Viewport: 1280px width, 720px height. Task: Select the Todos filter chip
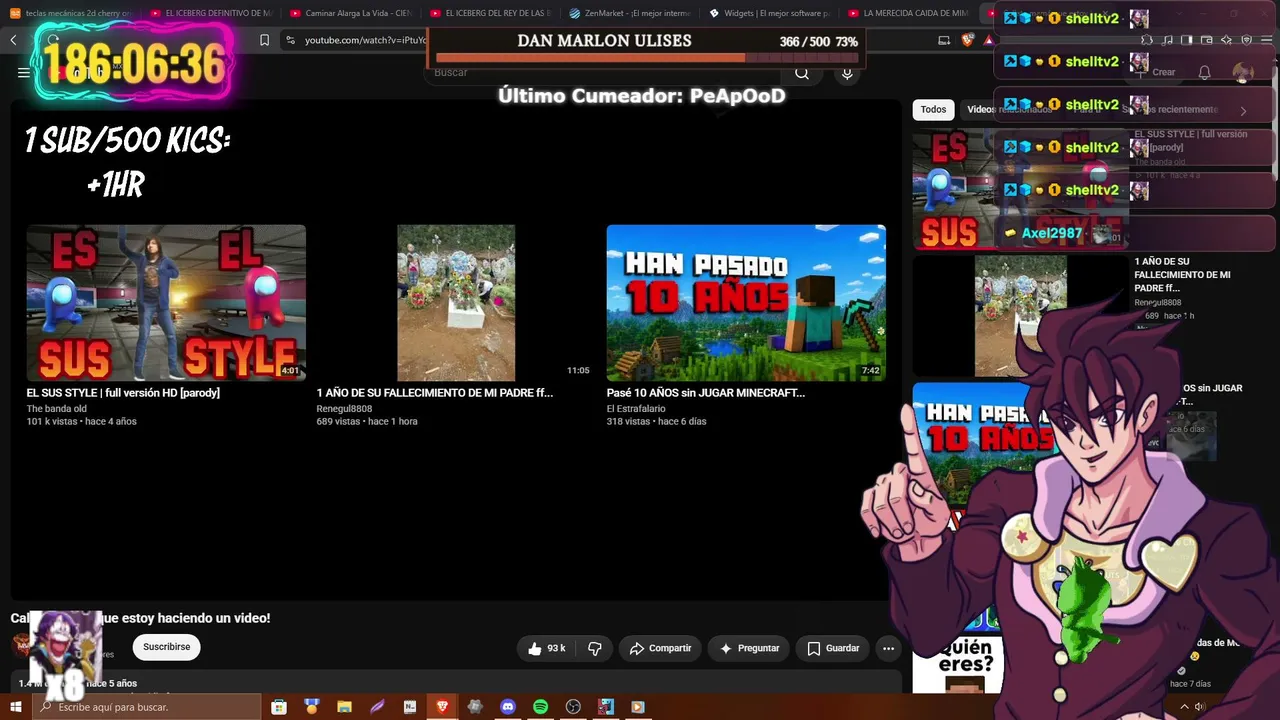click(x=933, y=110)
